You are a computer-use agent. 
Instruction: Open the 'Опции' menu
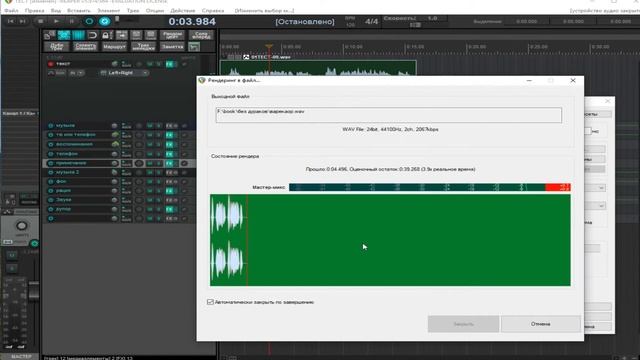tap(155, 10)
